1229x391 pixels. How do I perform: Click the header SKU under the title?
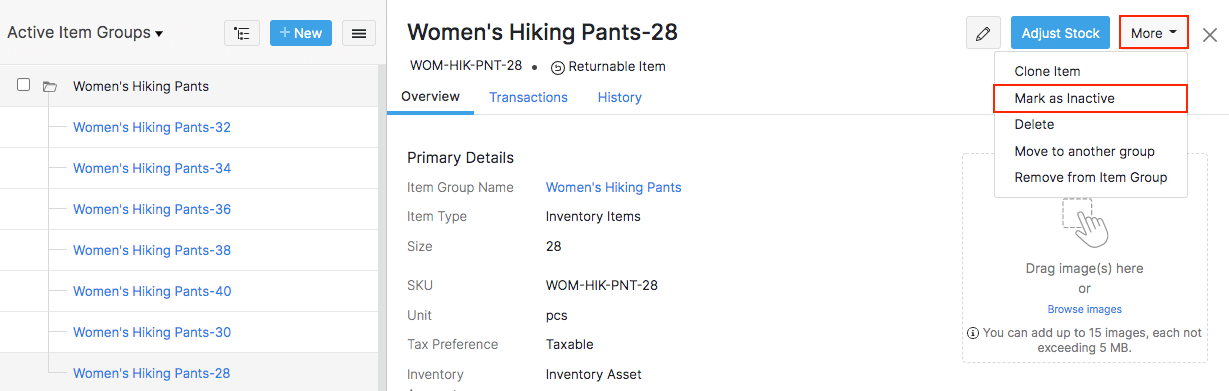point(466,66)
